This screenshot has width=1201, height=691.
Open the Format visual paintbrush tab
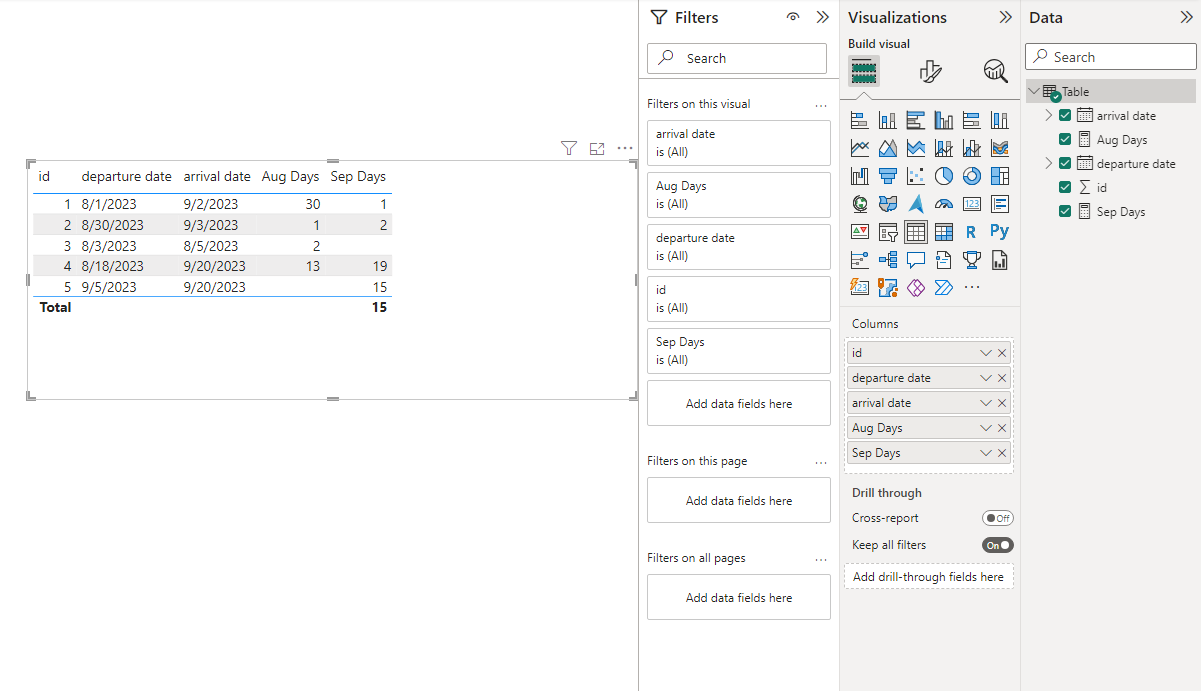pos(930,71)
